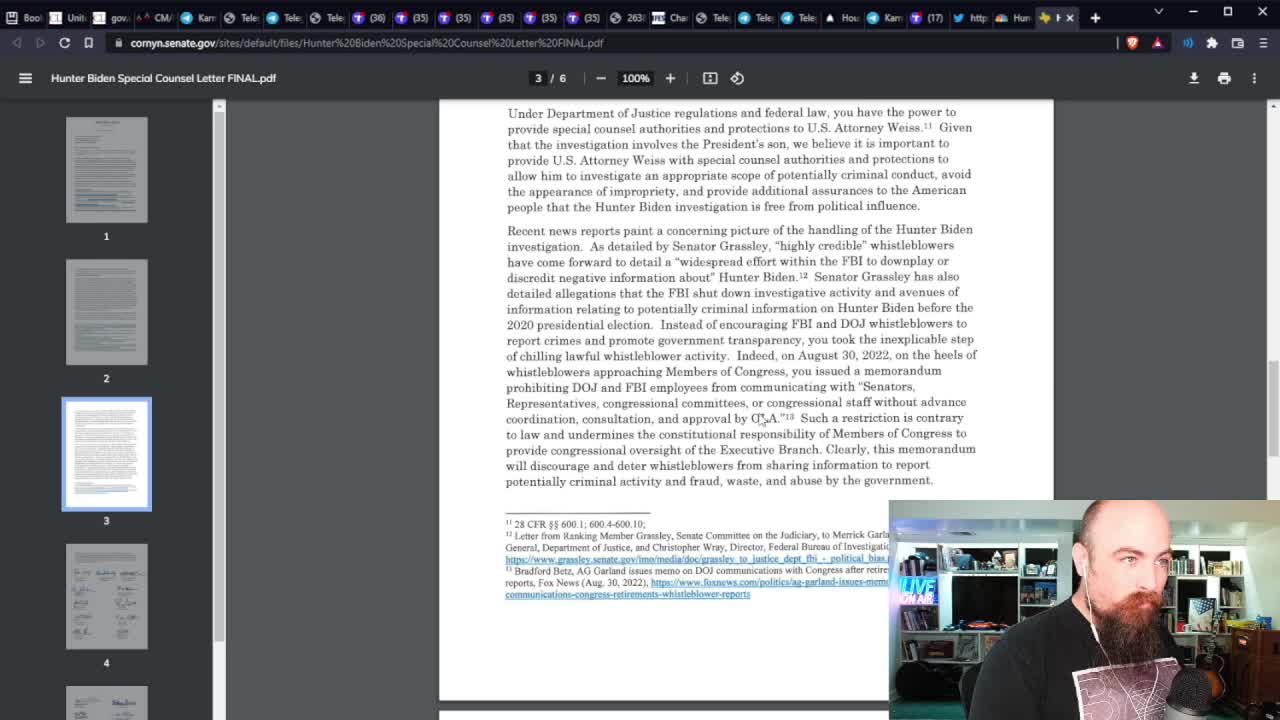Screen dimensions: 1280x720
Task: Open a new browser tab
Action: pyautogui.click(x=1095, y=17)
